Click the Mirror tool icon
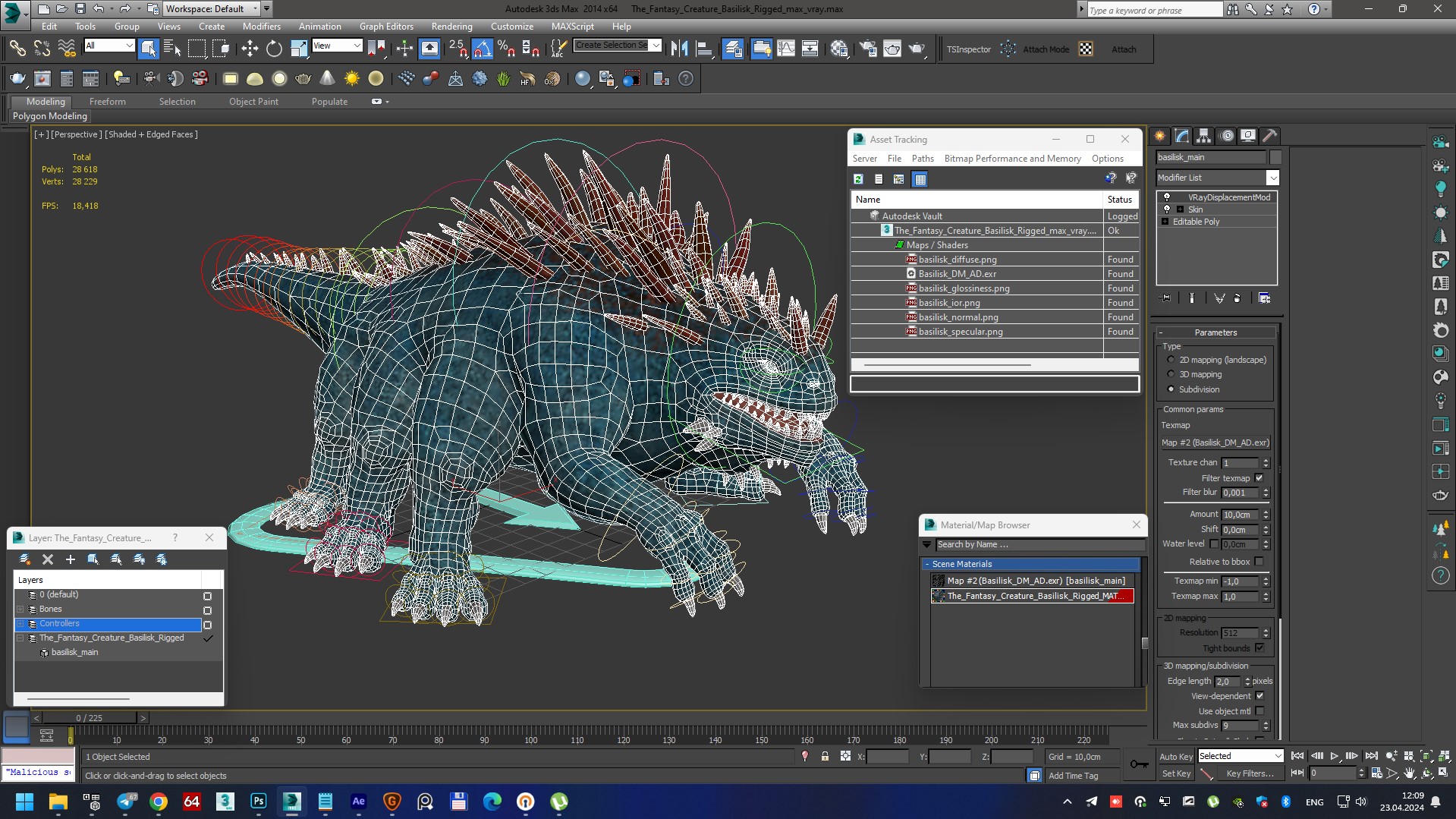The height and width of the screenshot is (819, 1456). click(679, 49)
